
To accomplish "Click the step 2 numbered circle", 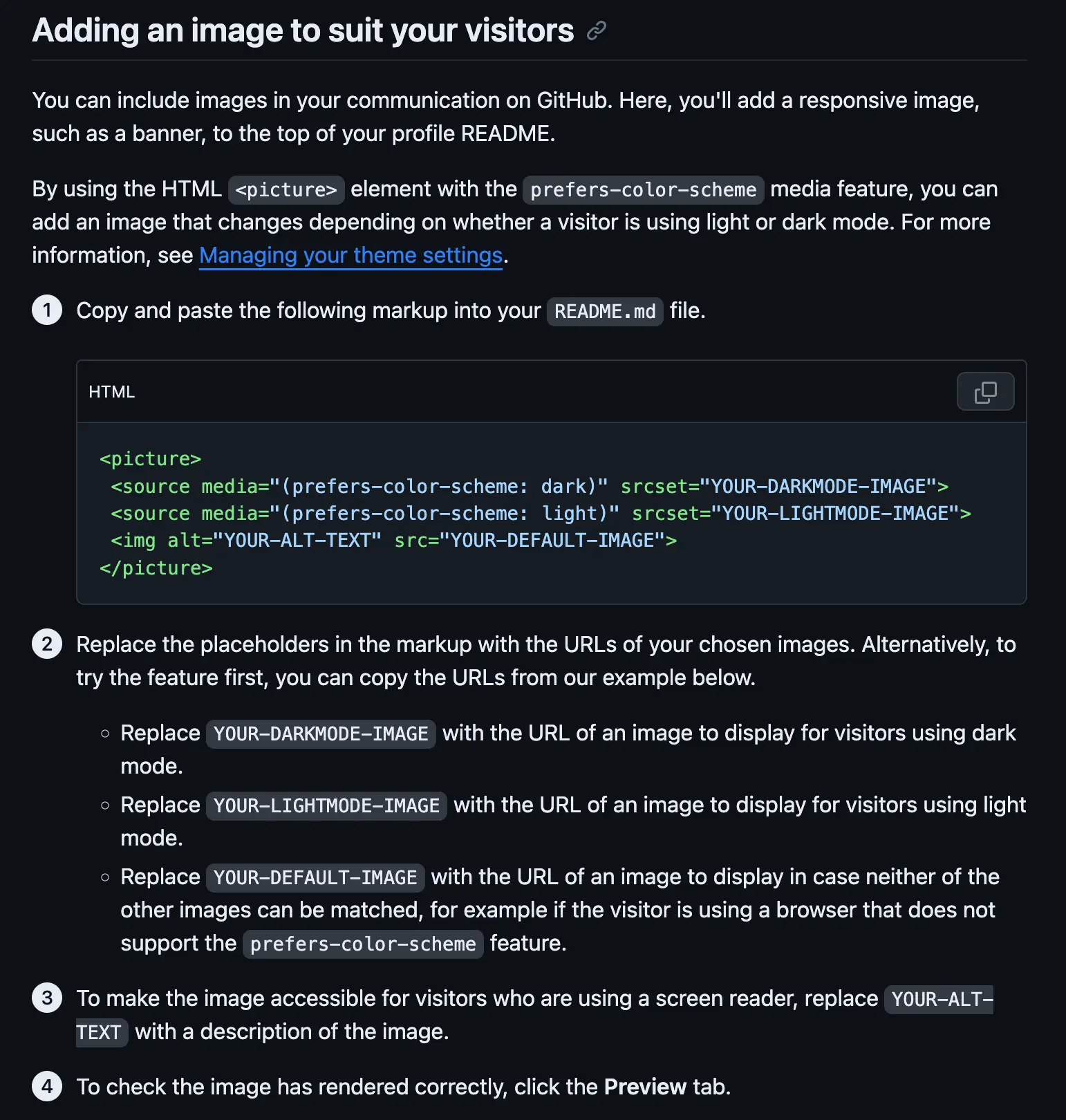I will [46, 644].
